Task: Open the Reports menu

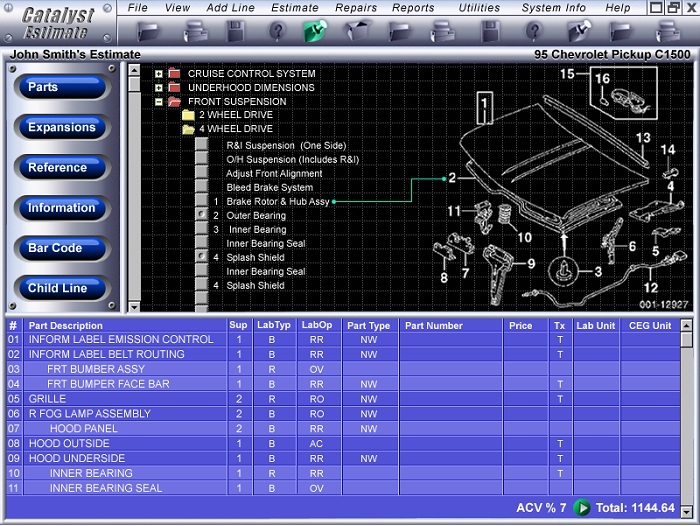Action: pos(413,8)
